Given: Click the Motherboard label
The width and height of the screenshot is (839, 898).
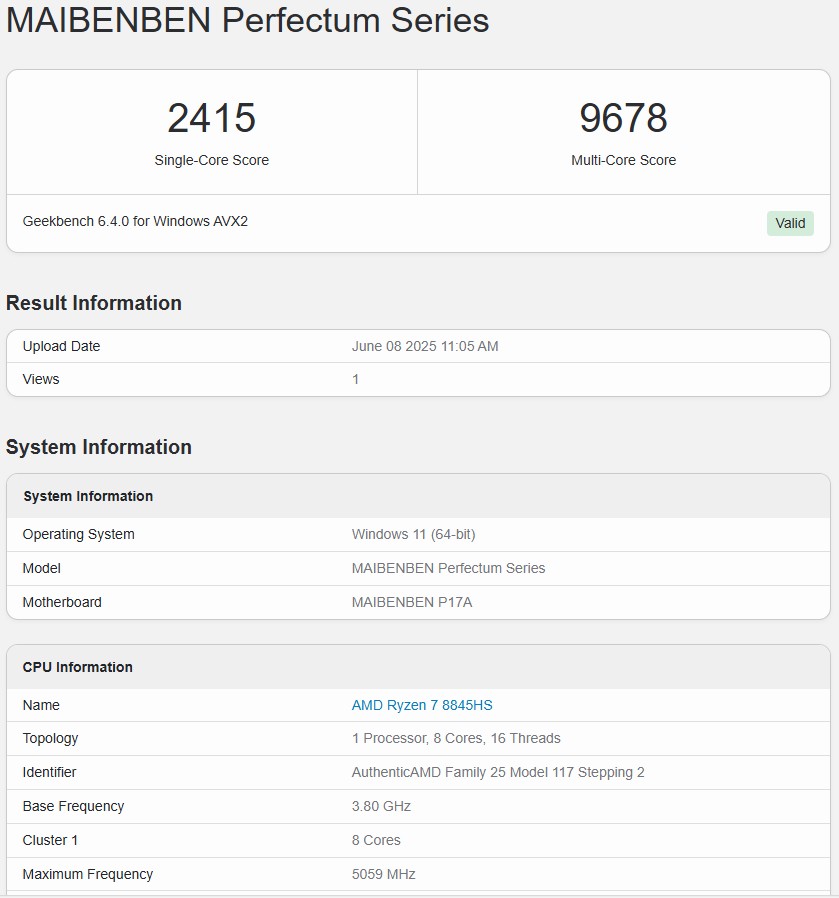Looking at the screenshot, I should 62,602.
